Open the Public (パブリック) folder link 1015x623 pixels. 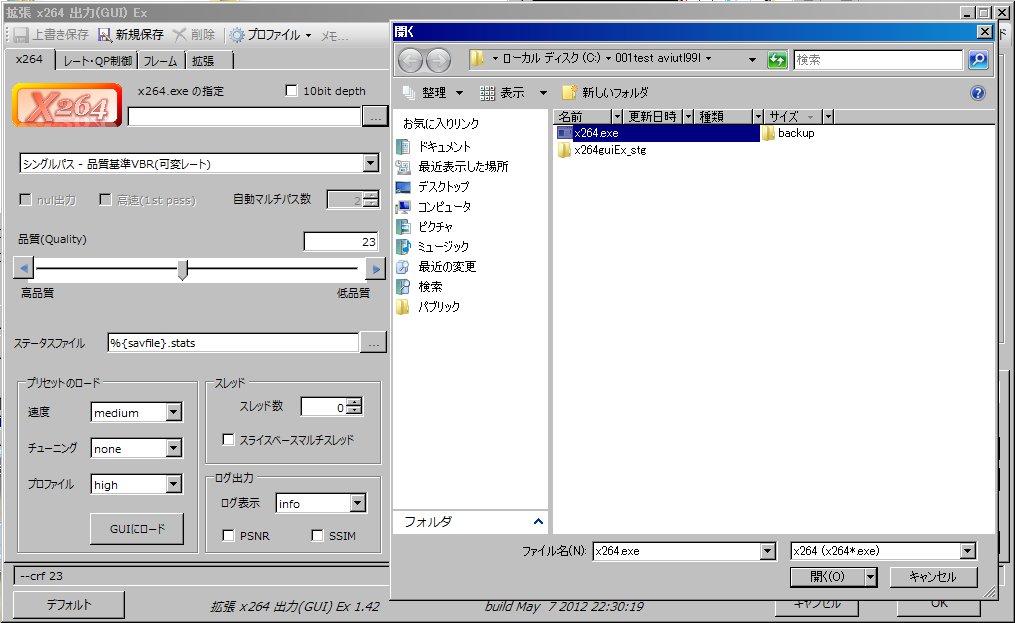[x=428, y=306]
